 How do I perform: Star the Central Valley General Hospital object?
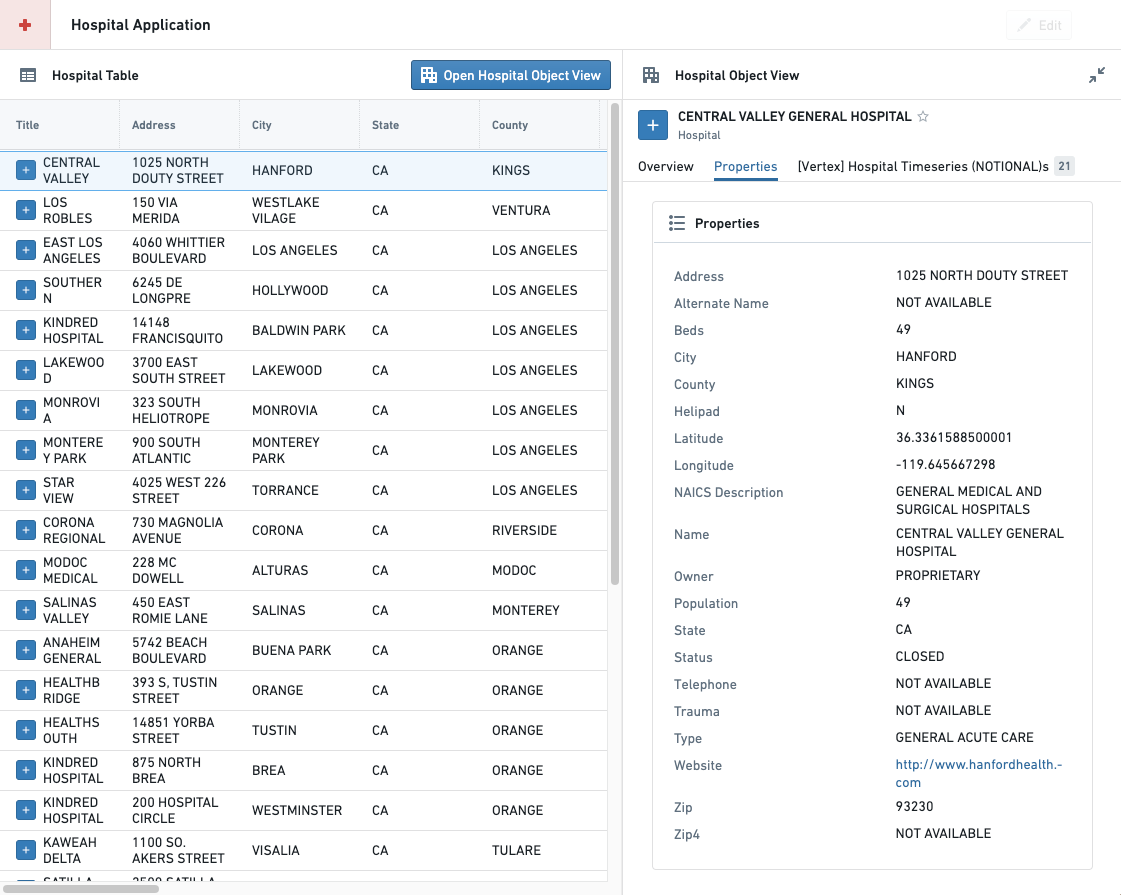tap(923, 117)
